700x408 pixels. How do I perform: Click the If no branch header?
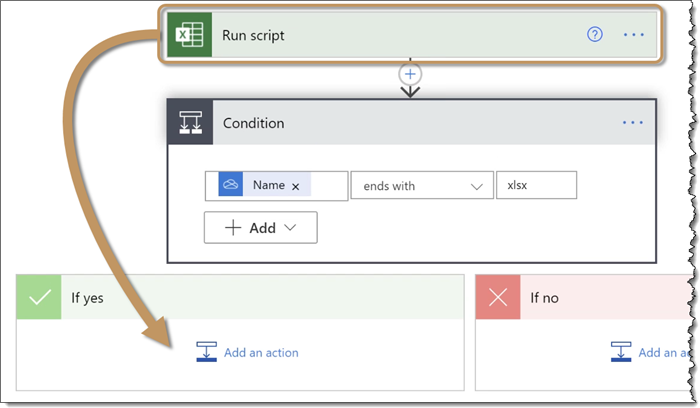[x=600, y=297]
